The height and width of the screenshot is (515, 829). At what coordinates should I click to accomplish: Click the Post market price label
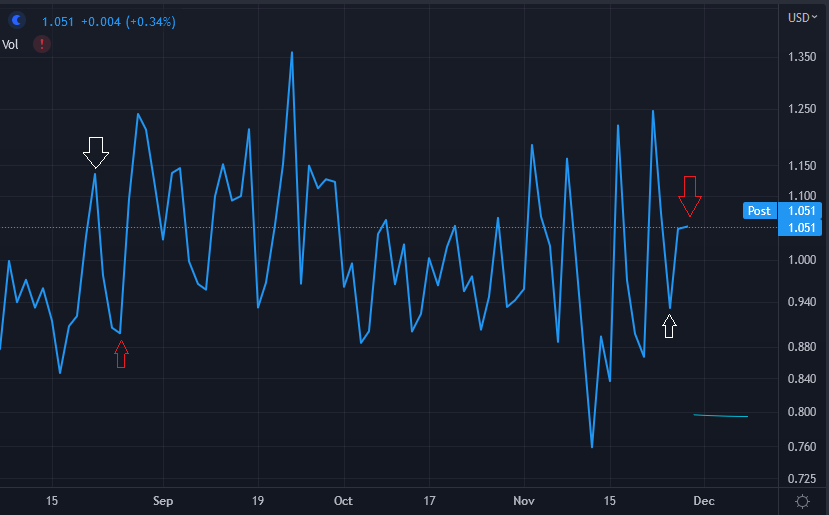[x=759, y=211]
